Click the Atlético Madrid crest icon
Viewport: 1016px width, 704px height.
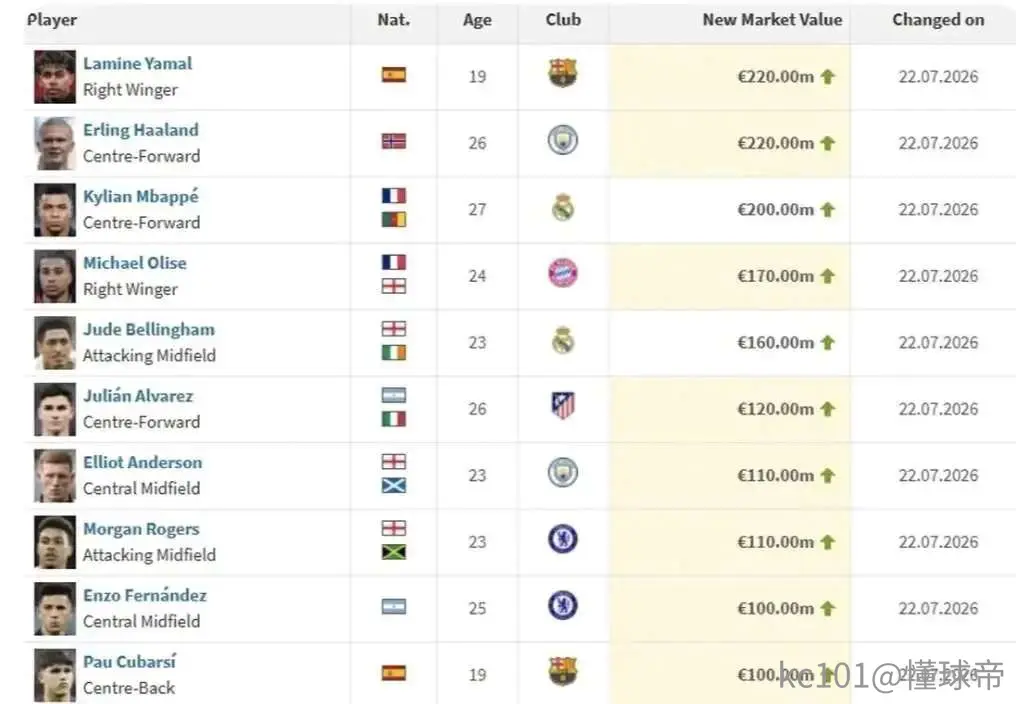[562, 406]
